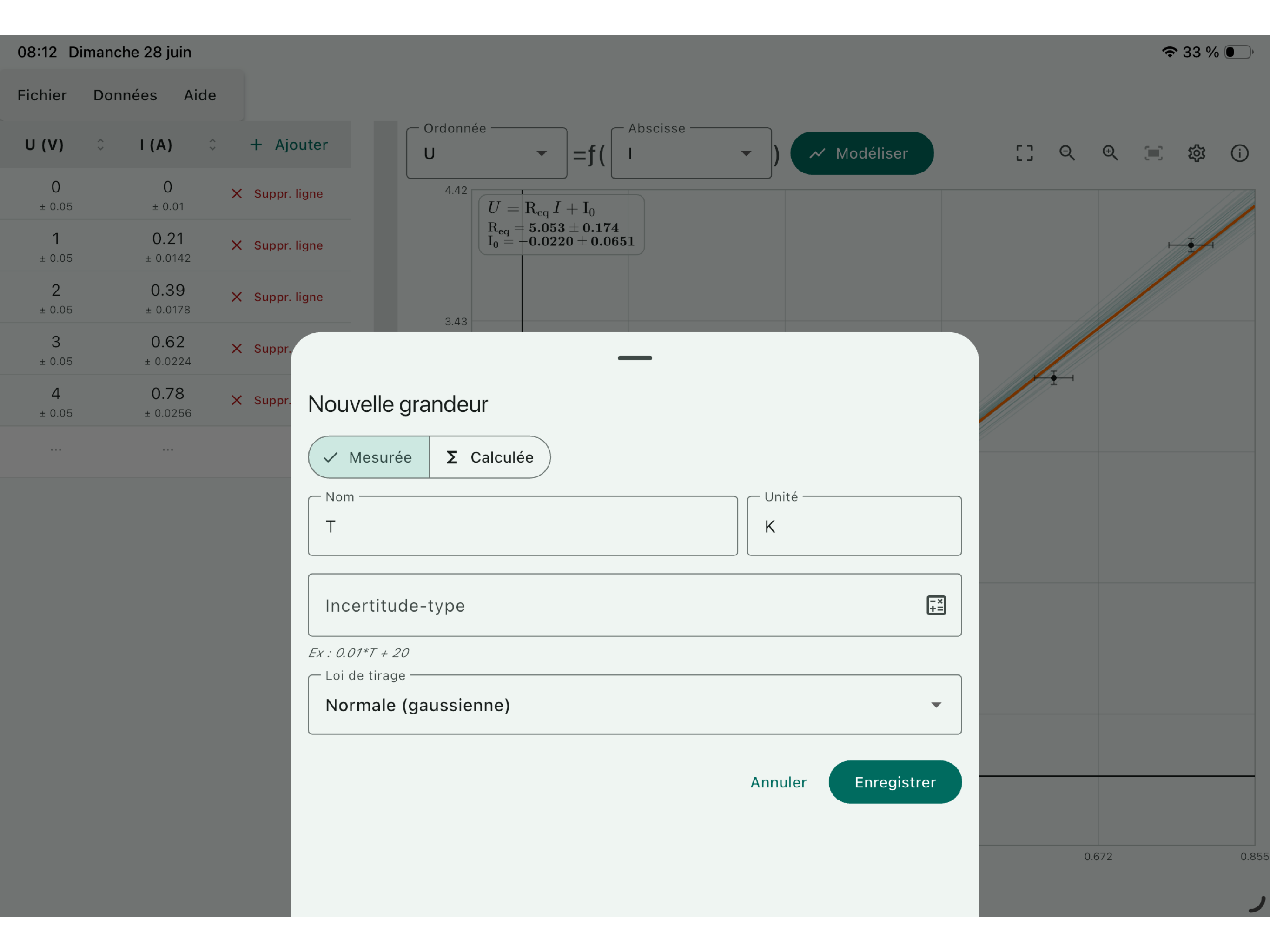Open the Abscisse dropdown
Screen dimensions: 1270x952
pyautogui.click(x=691, y=153)
